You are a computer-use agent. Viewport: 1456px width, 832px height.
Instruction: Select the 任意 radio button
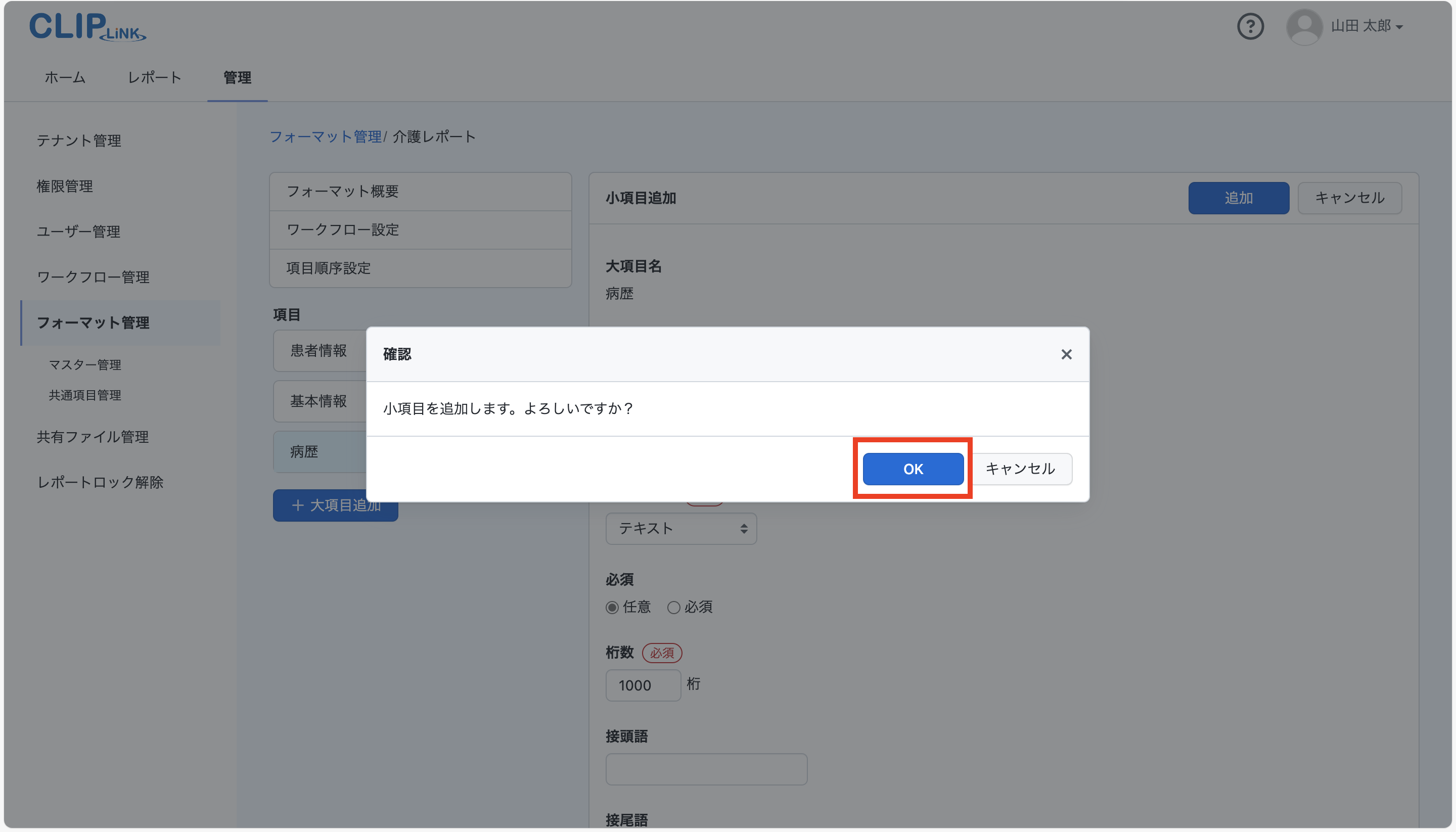[612, 608]
